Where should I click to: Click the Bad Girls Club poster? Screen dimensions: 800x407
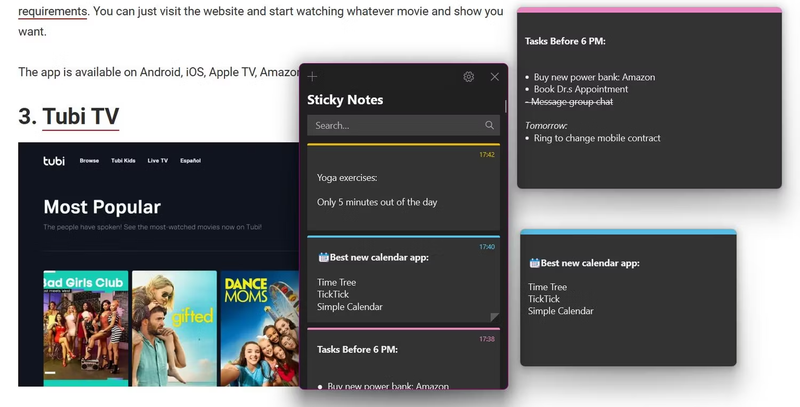86,328
